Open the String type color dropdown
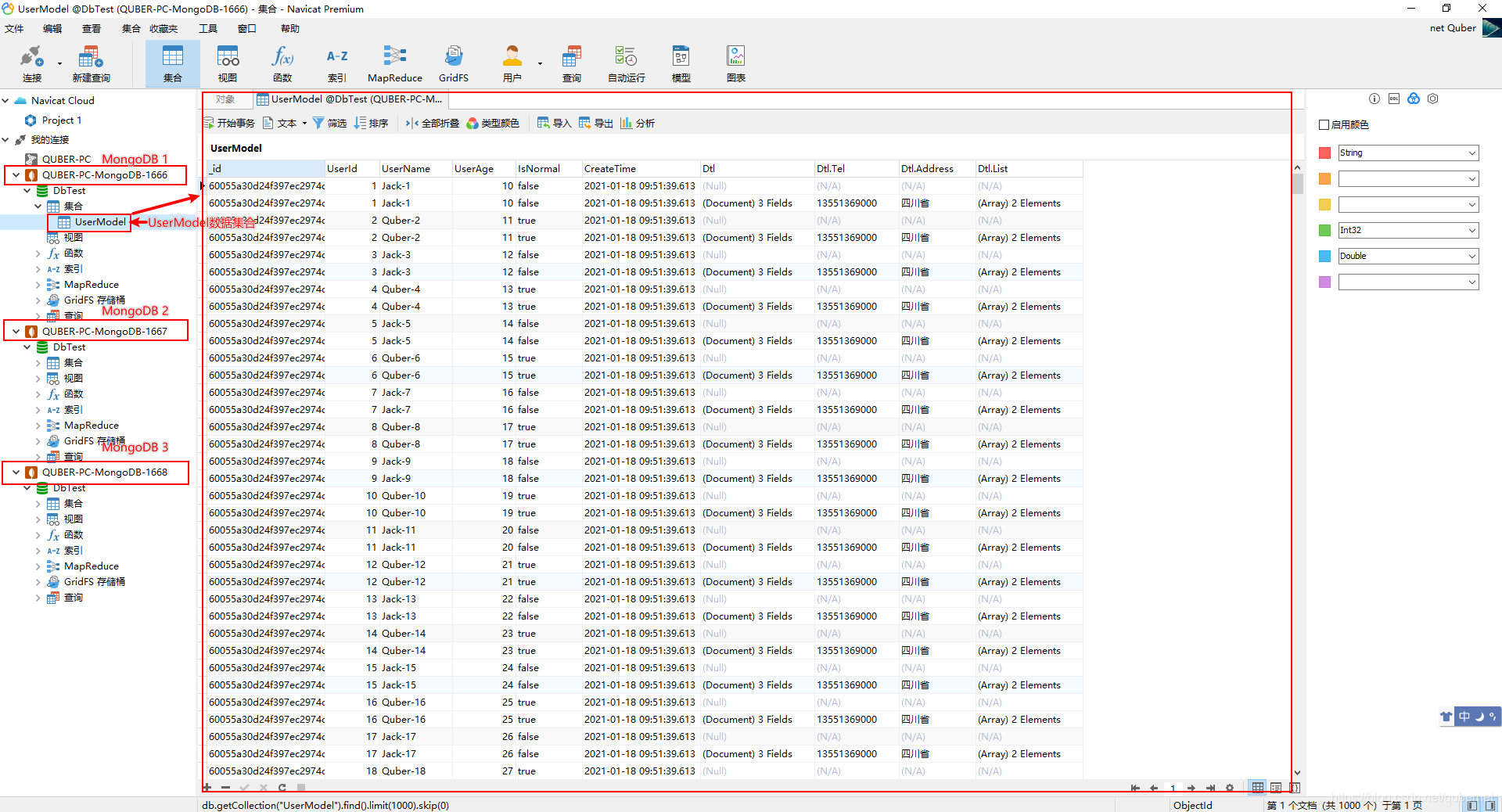 (x=1408, y=153)
